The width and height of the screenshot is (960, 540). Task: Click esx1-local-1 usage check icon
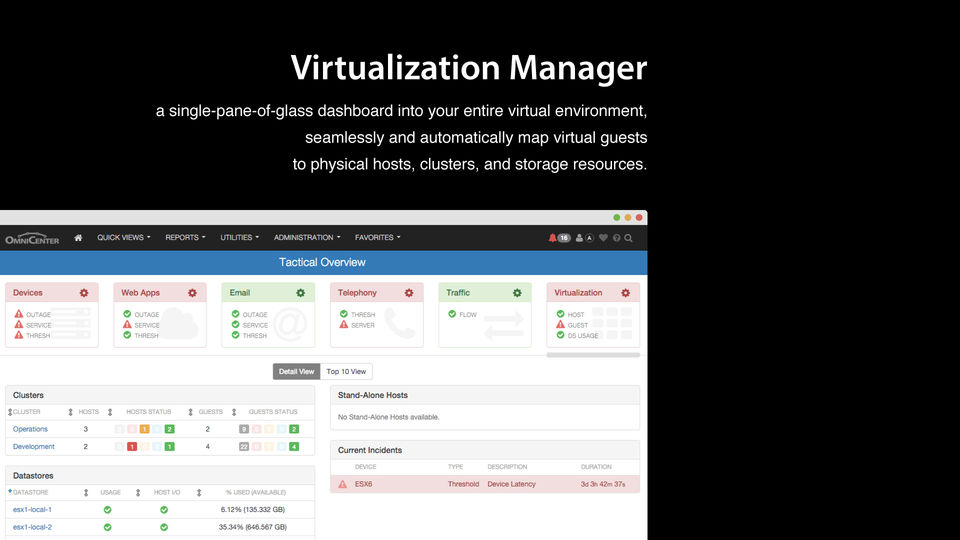[108, 509]
